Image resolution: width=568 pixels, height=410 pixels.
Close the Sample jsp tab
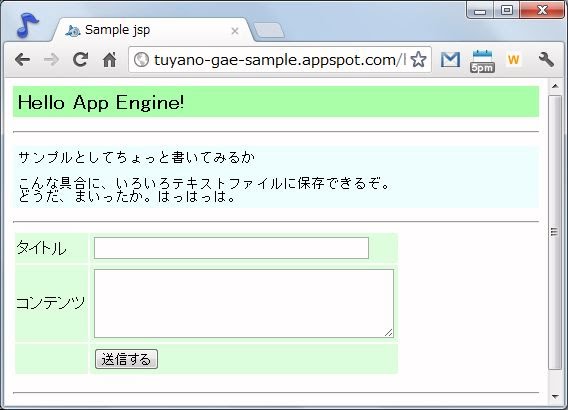click(x=235, y=31)
